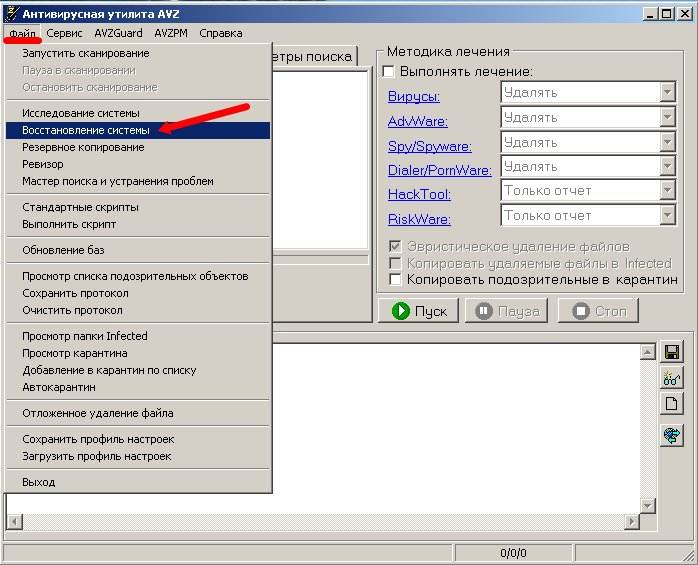Open the Вирусы link
Screen dimensions: 698x565
tap(414, 97)
